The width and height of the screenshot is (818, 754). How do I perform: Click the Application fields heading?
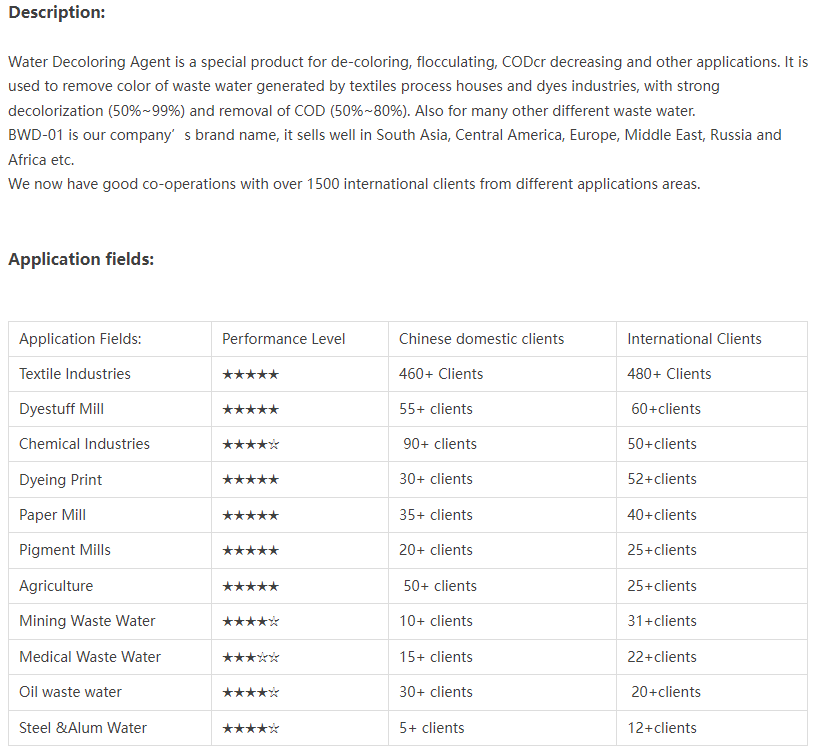point(81,259)
